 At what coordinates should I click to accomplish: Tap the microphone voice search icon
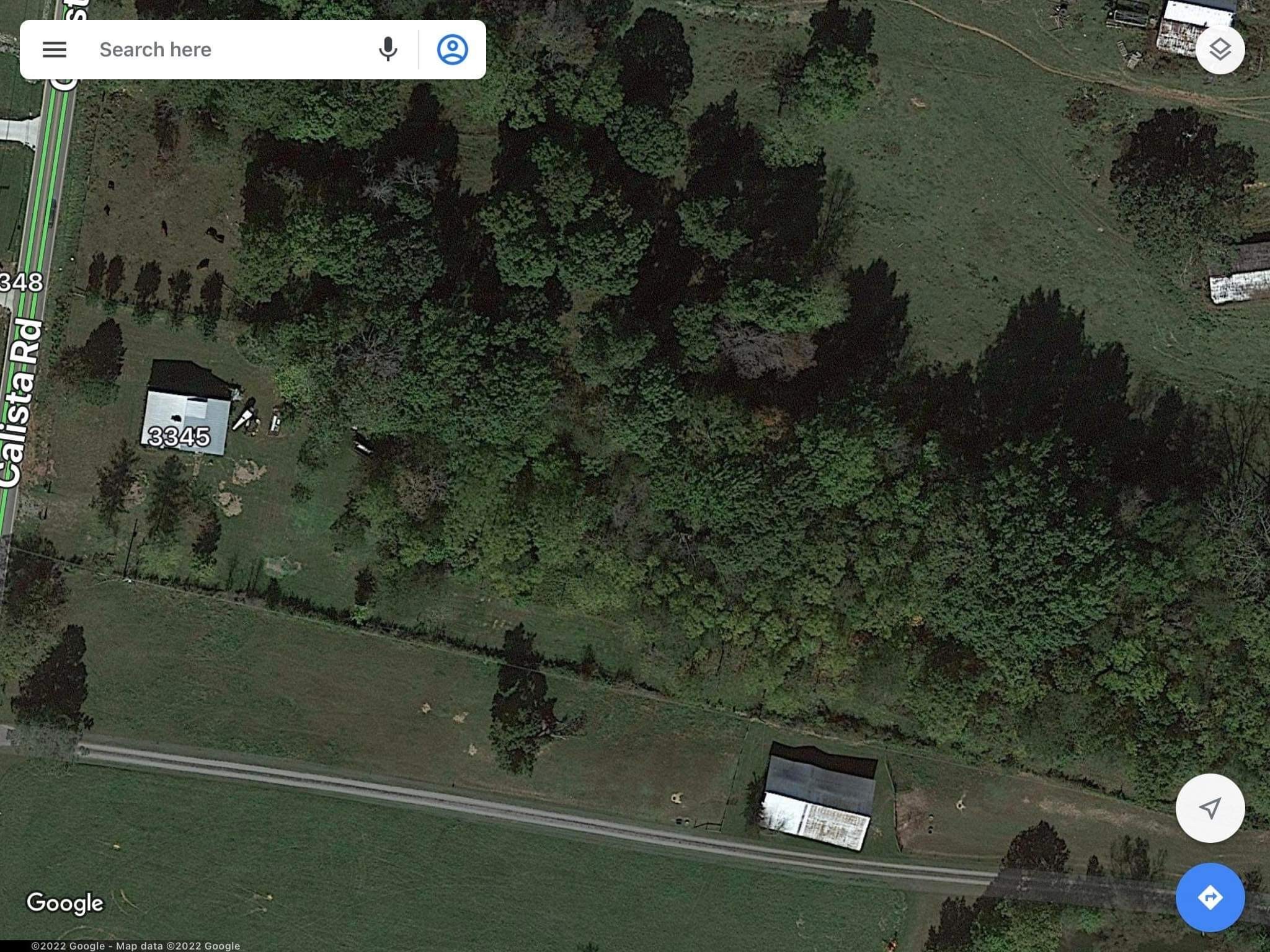pos(388,50)
